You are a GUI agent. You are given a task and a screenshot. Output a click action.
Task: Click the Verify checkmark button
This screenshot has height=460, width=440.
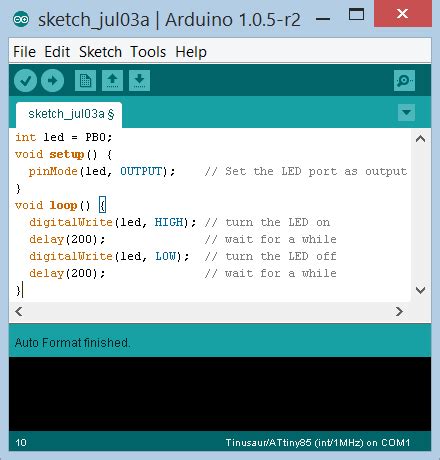click(x=25, y=81)
